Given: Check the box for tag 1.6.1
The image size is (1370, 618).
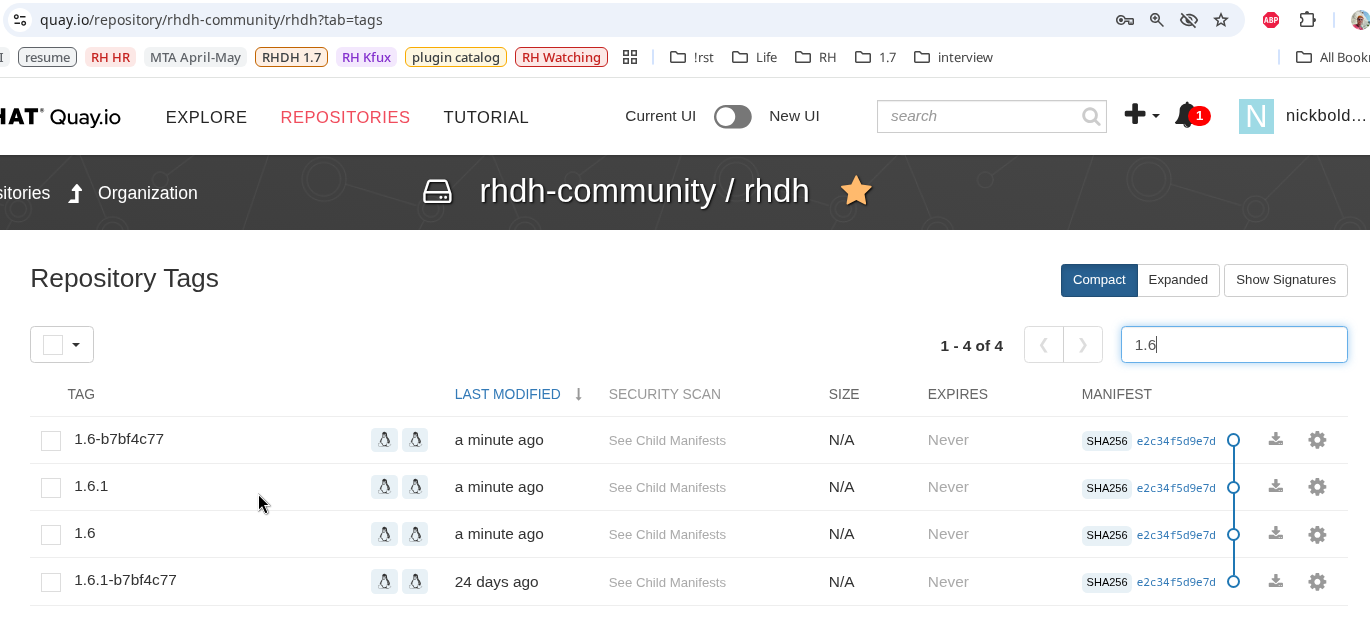Looking at the screenshot, I should (51, 488).
